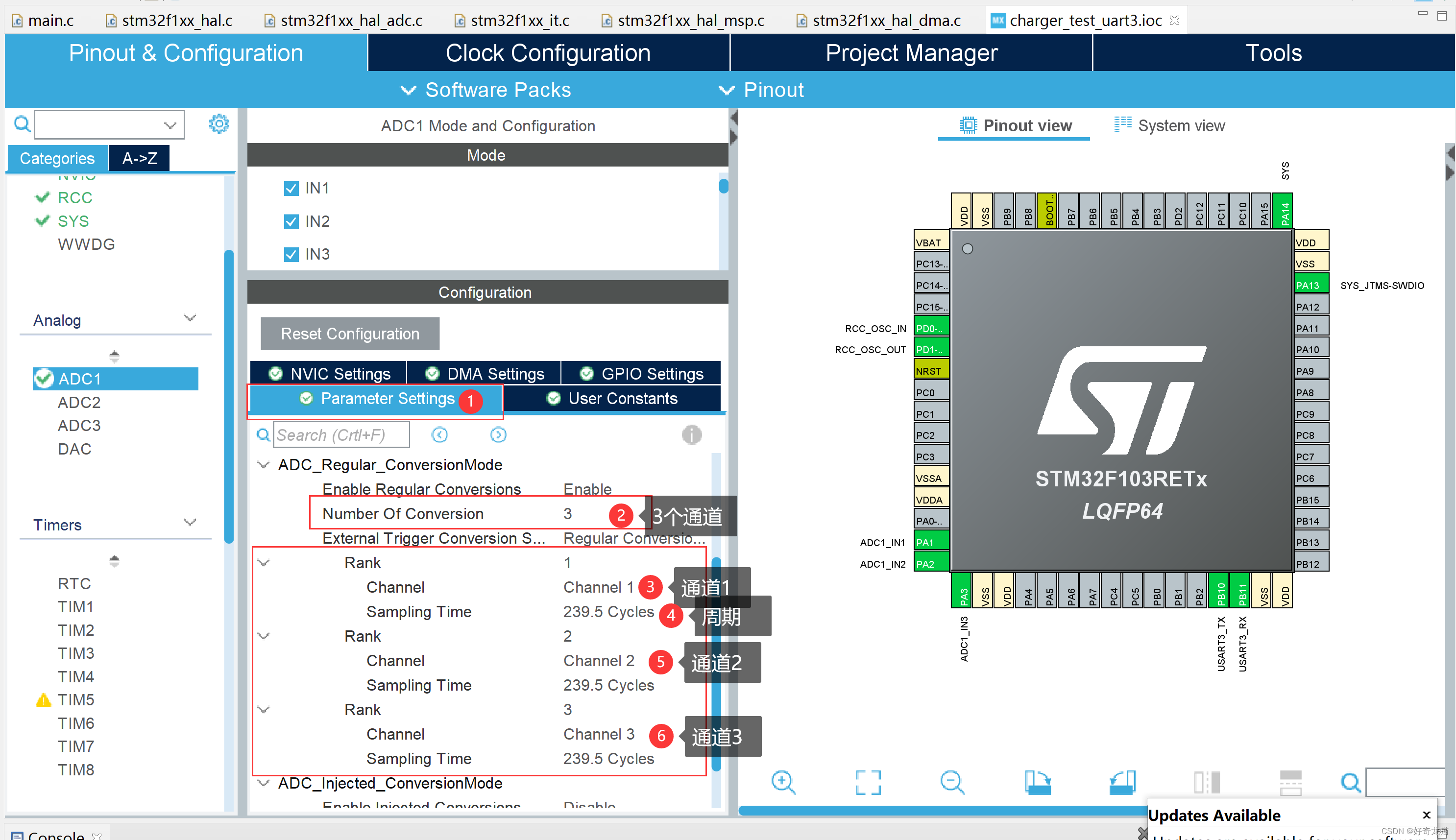Close the charger_test_uart3.ioc editor tab
The width and height of the screenshot is (1456, 840).
click(x=1174, y=20)
